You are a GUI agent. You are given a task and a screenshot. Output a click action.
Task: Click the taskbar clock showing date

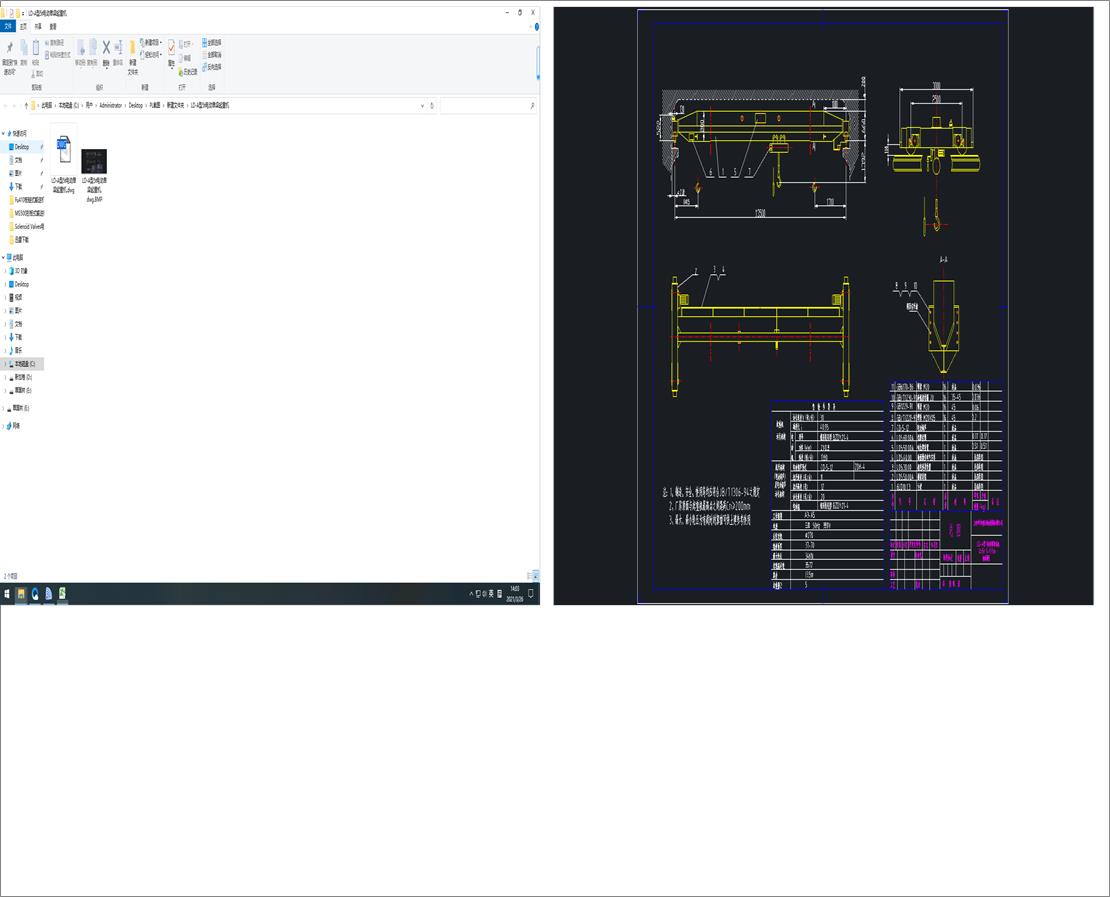[515, 594]
